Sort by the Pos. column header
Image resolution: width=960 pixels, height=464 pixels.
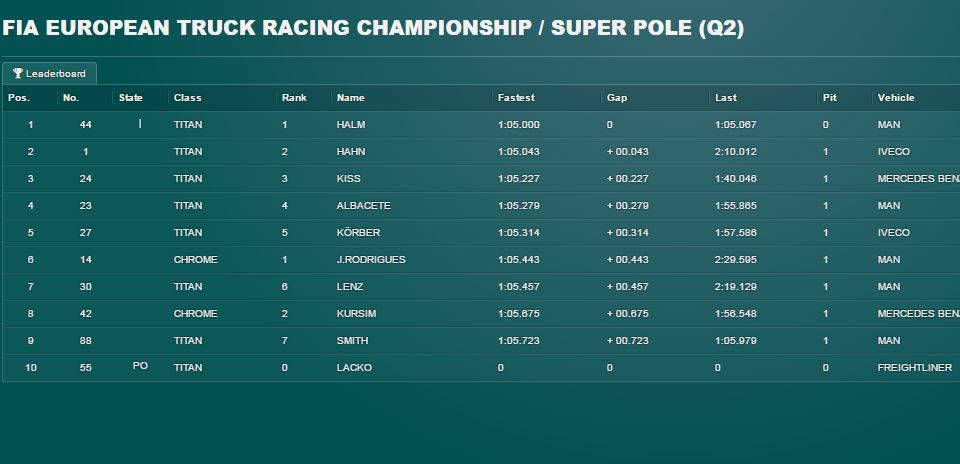click(x=19, y=98)
